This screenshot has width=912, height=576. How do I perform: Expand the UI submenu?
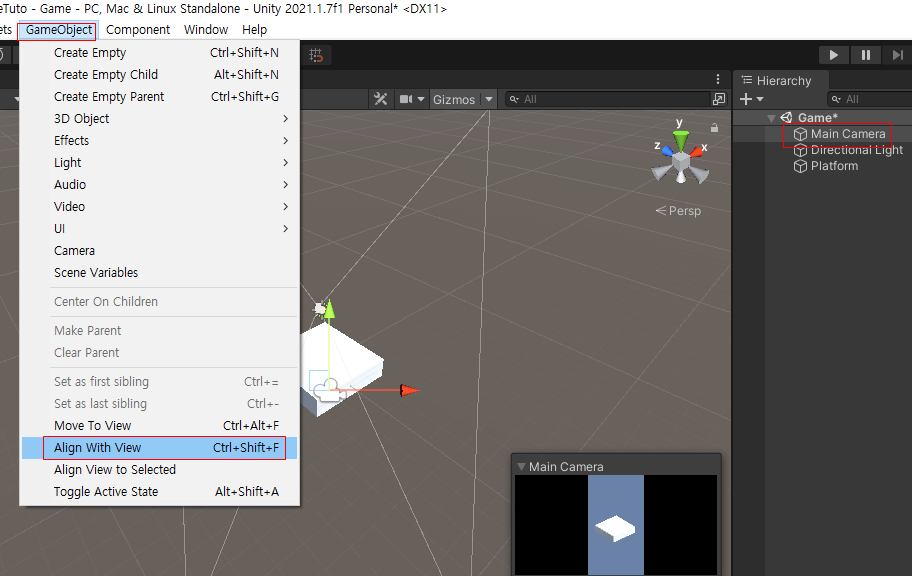[x=159, y=229]
